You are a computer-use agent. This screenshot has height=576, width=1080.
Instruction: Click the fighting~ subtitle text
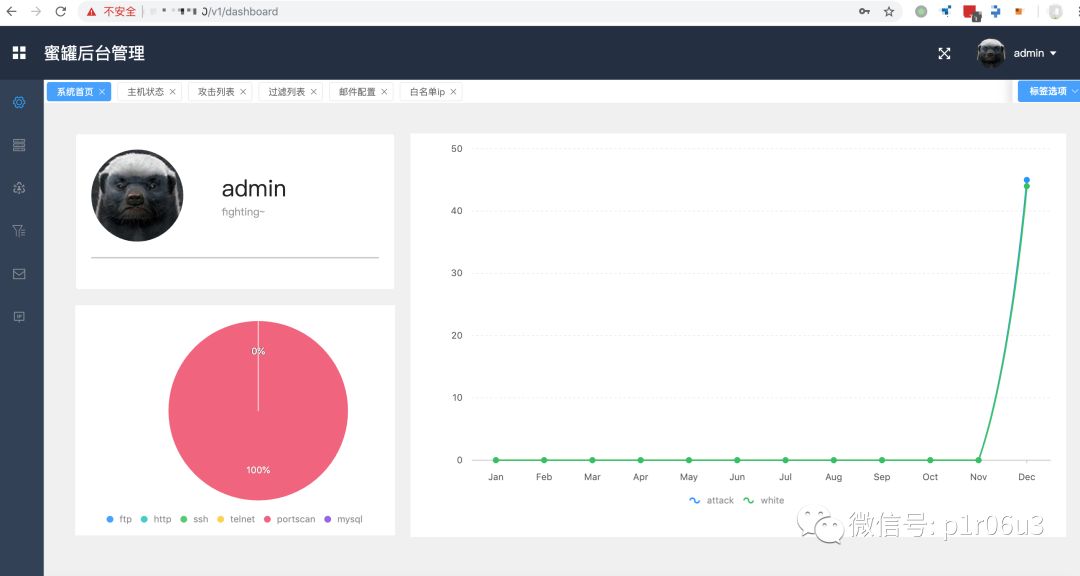pos(242,212)
